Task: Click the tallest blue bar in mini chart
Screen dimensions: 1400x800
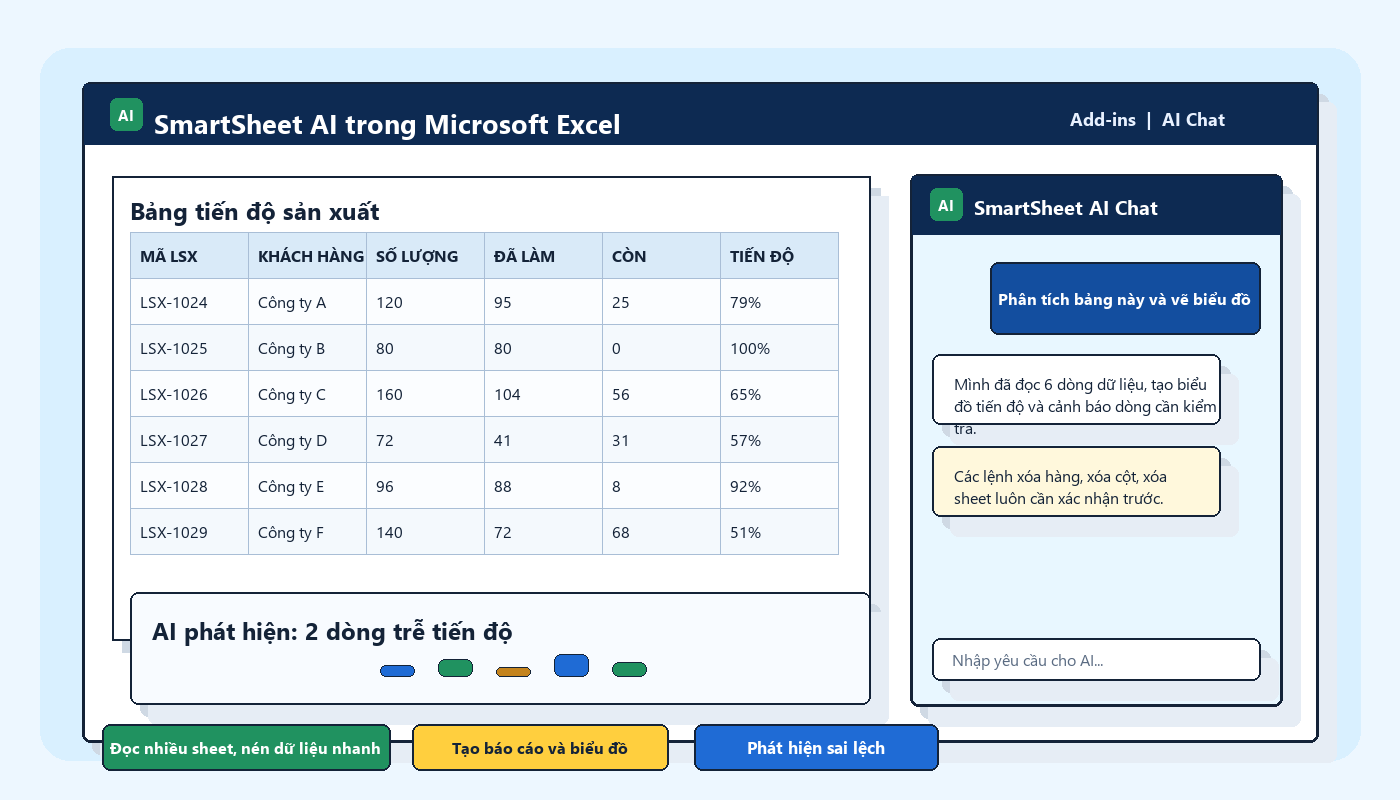Action: [x=571, y=666]
